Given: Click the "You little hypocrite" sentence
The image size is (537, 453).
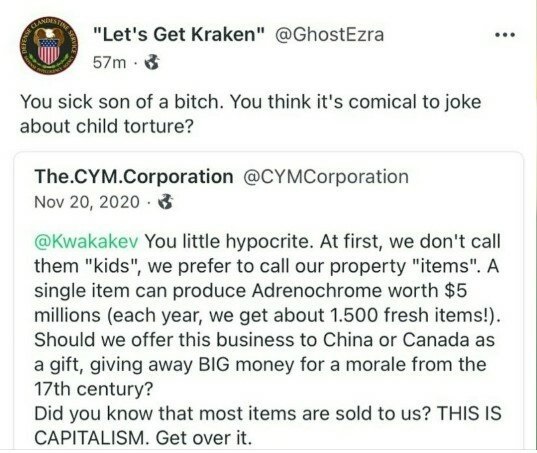Looking at the screenshot, I should point(230,241).
